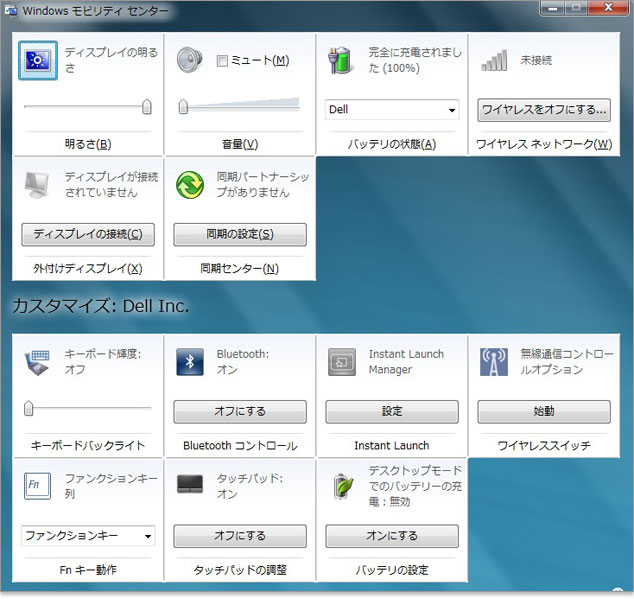Click the キーボードバックライト label

pos(88,446)
